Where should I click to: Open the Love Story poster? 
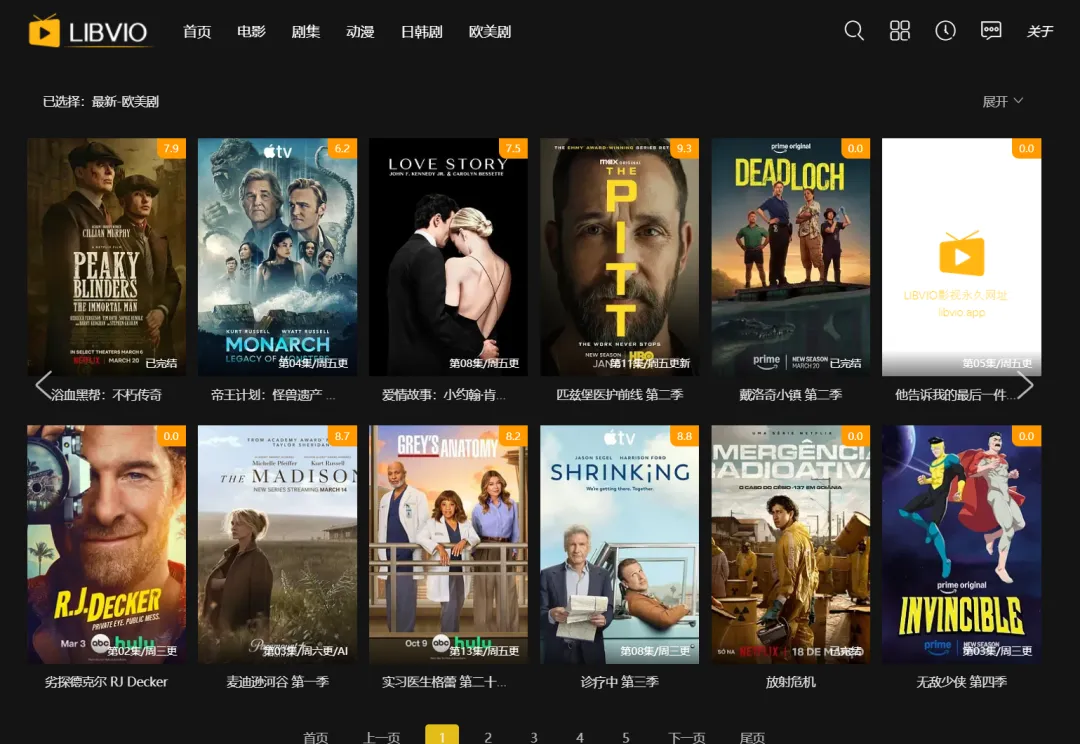[448, 257]
